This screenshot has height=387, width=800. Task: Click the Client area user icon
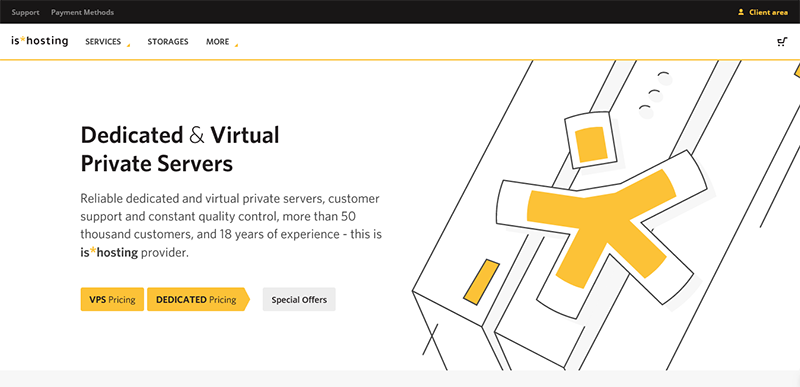click(741, 12)
